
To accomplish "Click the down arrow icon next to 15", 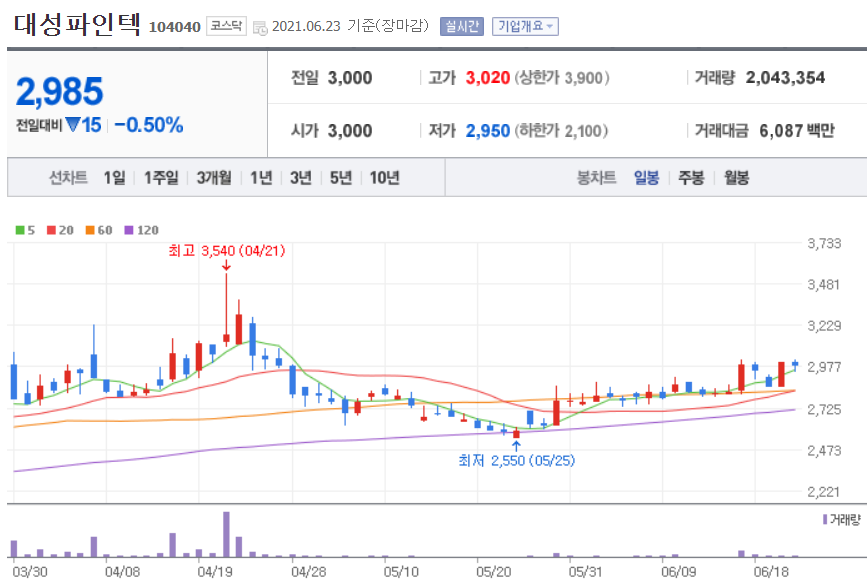I will [x=72, y=125].
